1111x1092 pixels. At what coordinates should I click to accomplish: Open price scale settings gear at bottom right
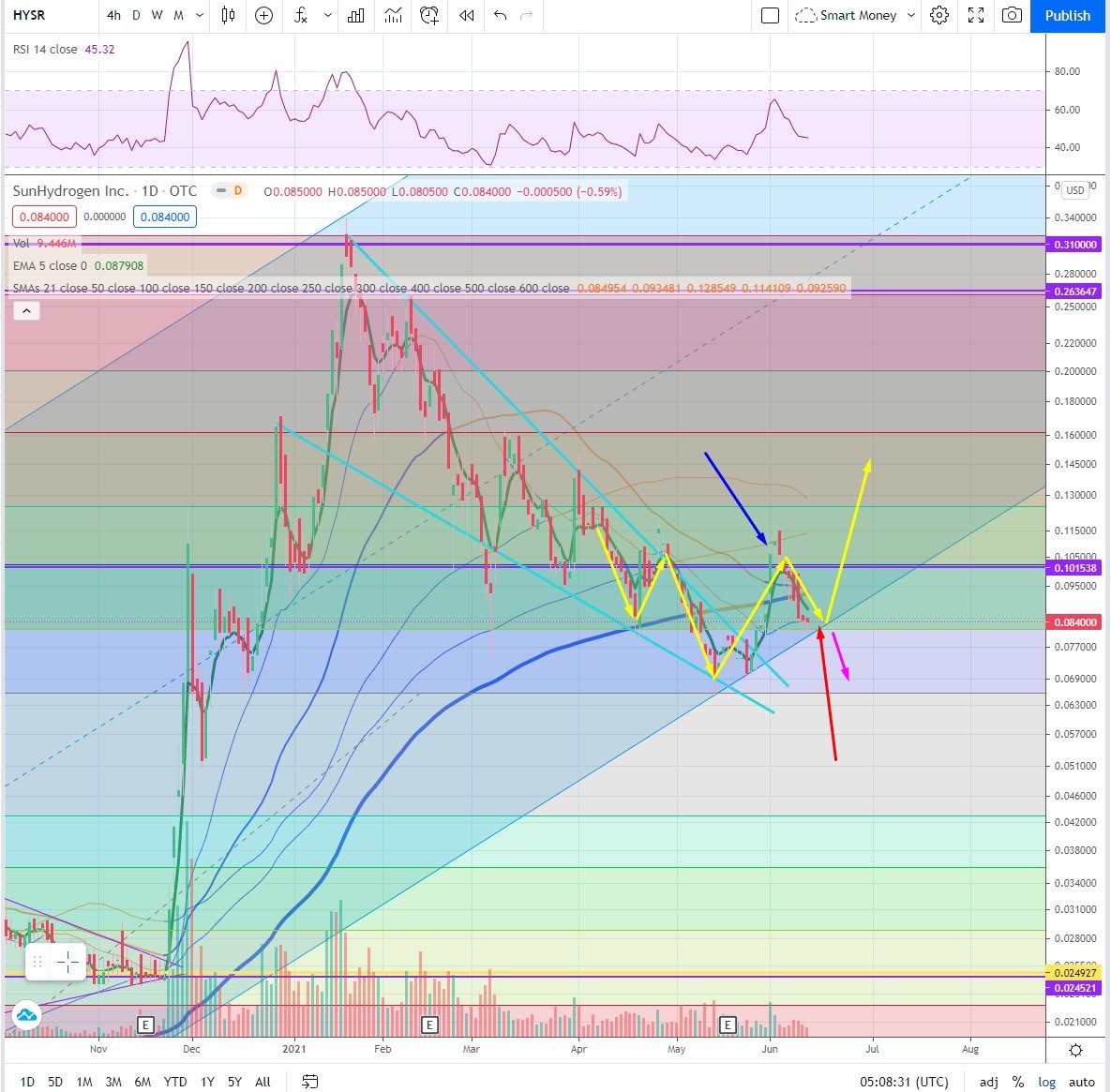(x=1075, y=1050)
